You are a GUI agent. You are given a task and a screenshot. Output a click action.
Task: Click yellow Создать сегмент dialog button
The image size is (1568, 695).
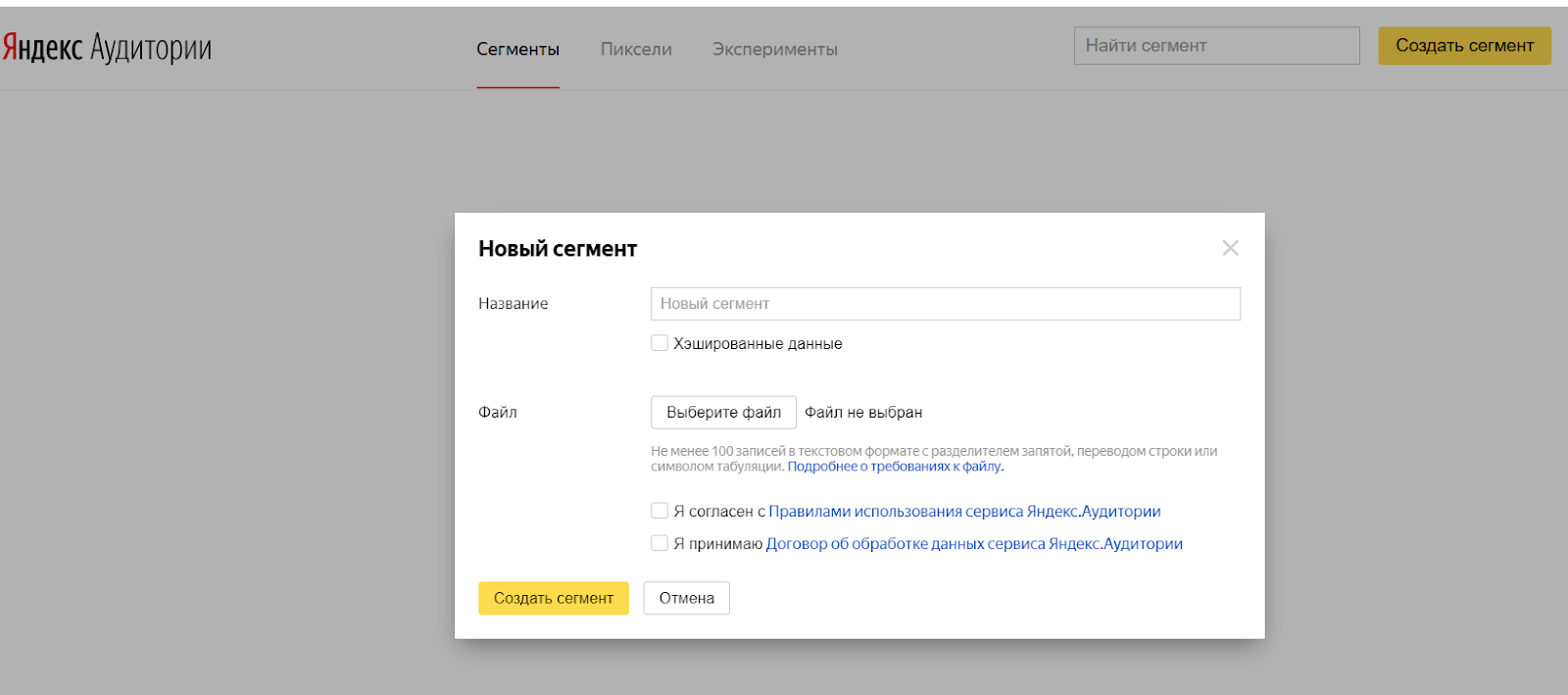click(554, 598)
